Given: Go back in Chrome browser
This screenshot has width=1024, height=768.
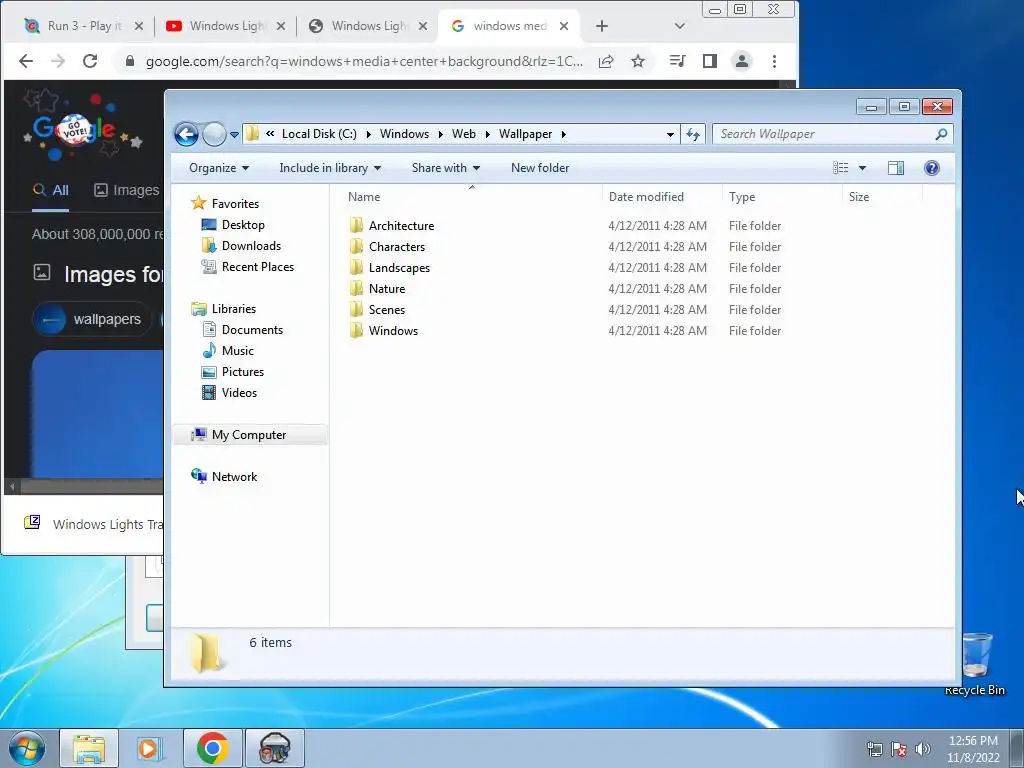Looking at the screenshot, I should 25,61.
